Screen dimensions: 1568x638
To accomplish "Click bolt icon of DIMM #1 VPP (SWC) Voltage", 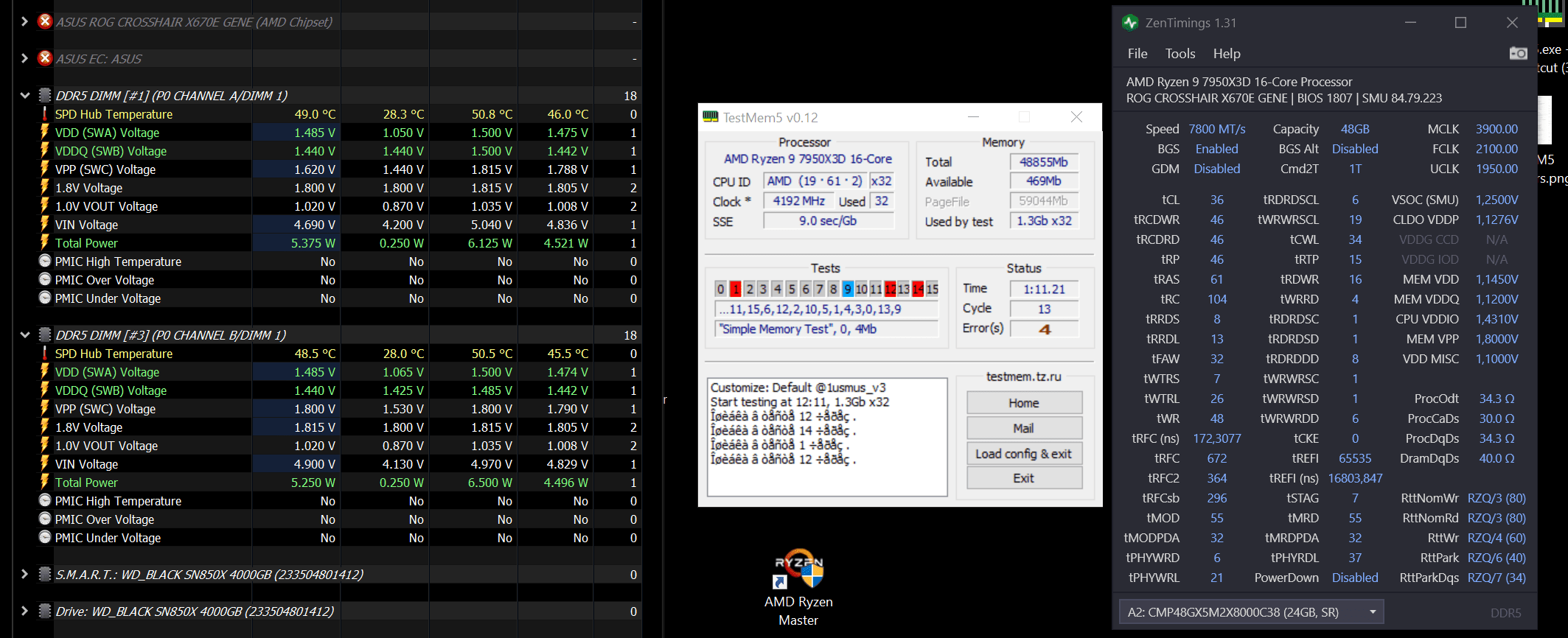I will pyautogui.click(x=45, y=169).
